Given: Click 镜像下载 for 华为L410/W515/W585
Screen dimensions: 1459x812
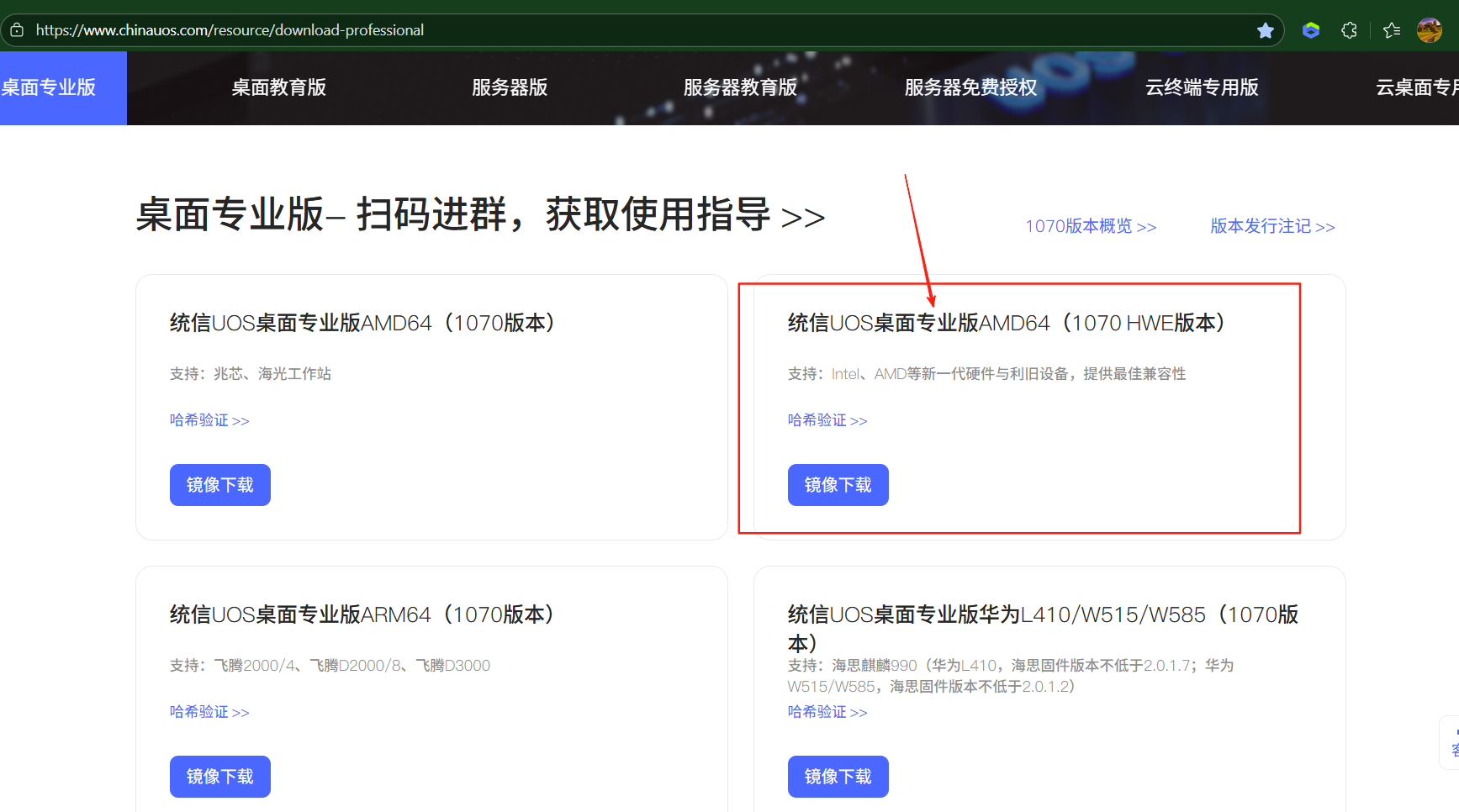Looking at the screenshot, I should [838, 777].
